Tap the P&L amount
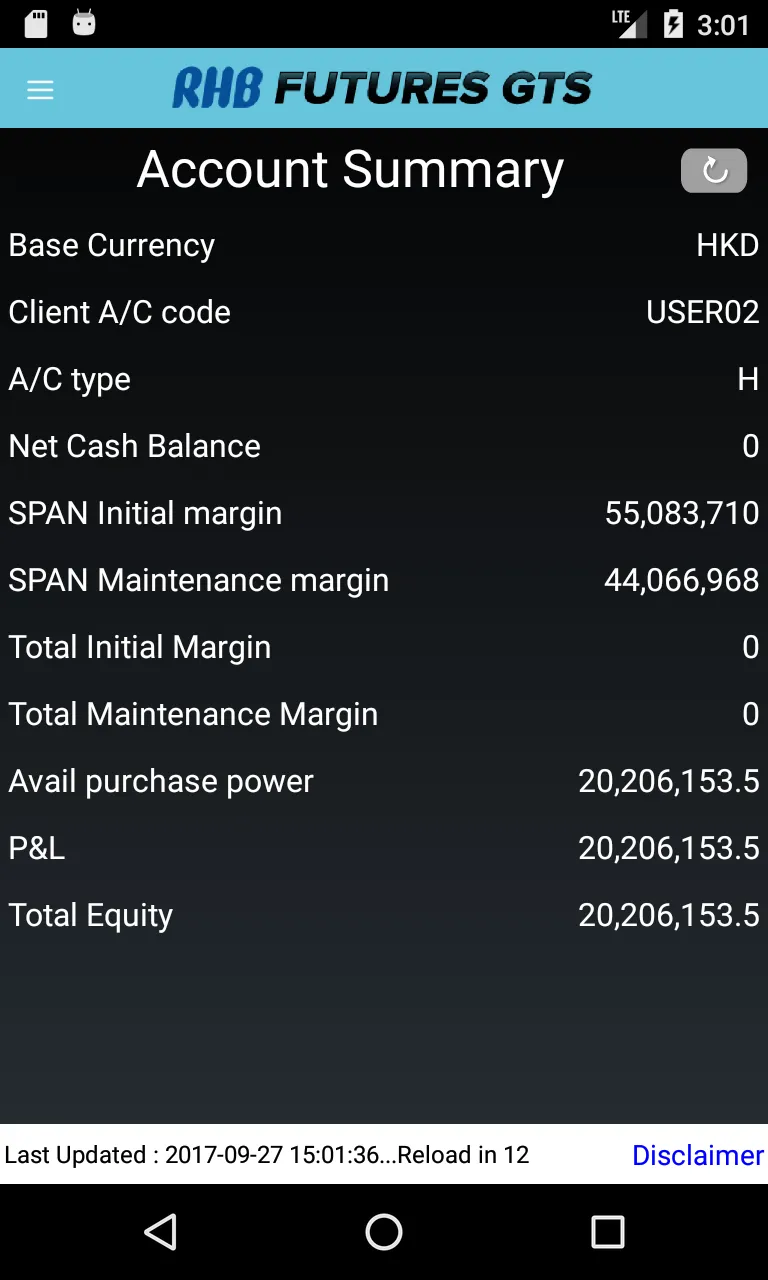This screenshot has height=1280, width=768. 668,848
